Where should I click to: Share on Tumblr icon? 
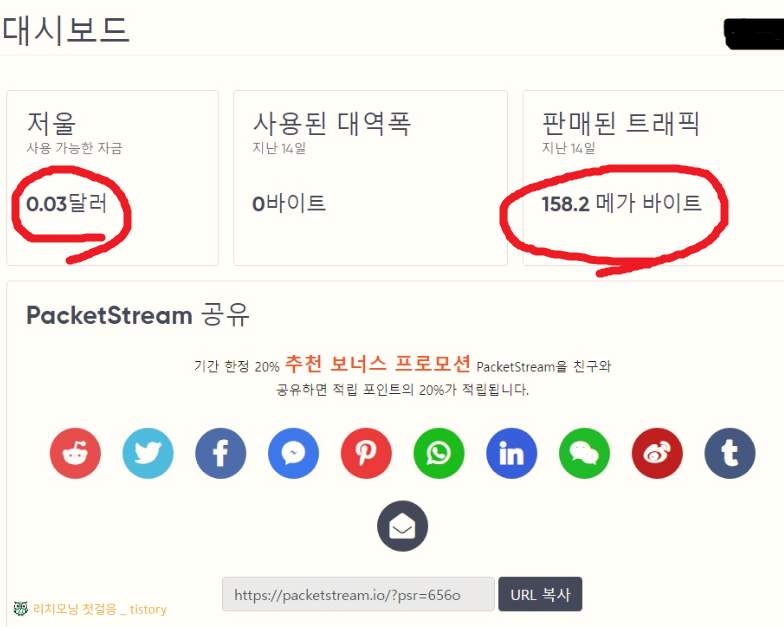click(x=730, y=453)
